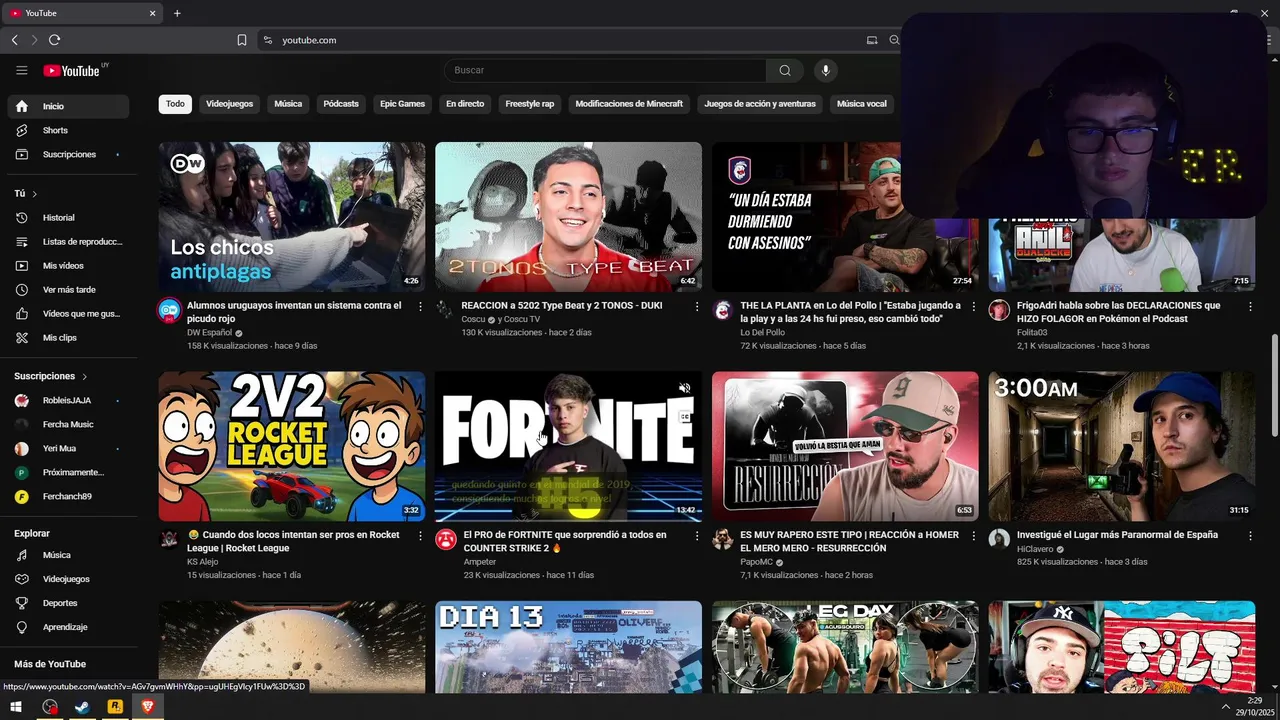Click the page vertical scrollbar
This screenshot has width=1280, height=720.
point(1274,385)
